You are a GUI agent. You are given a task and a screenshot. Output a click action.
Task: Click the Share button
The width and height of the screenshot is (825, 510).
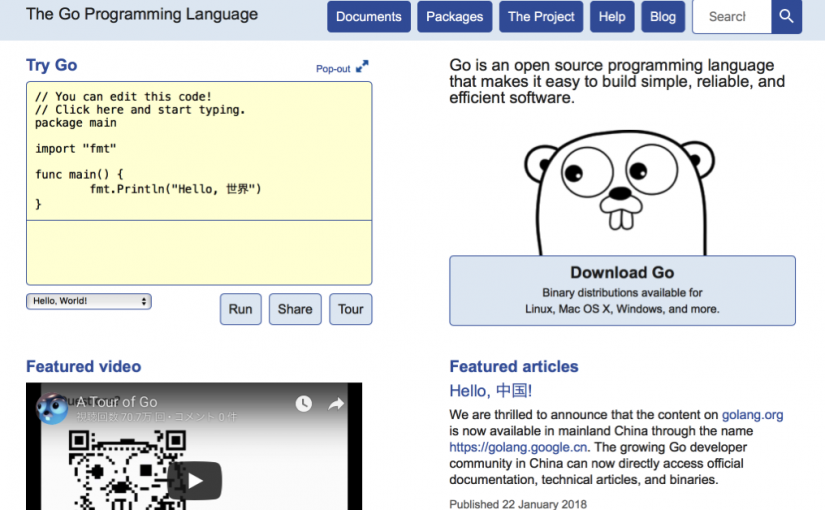click(x=295, y=309)
